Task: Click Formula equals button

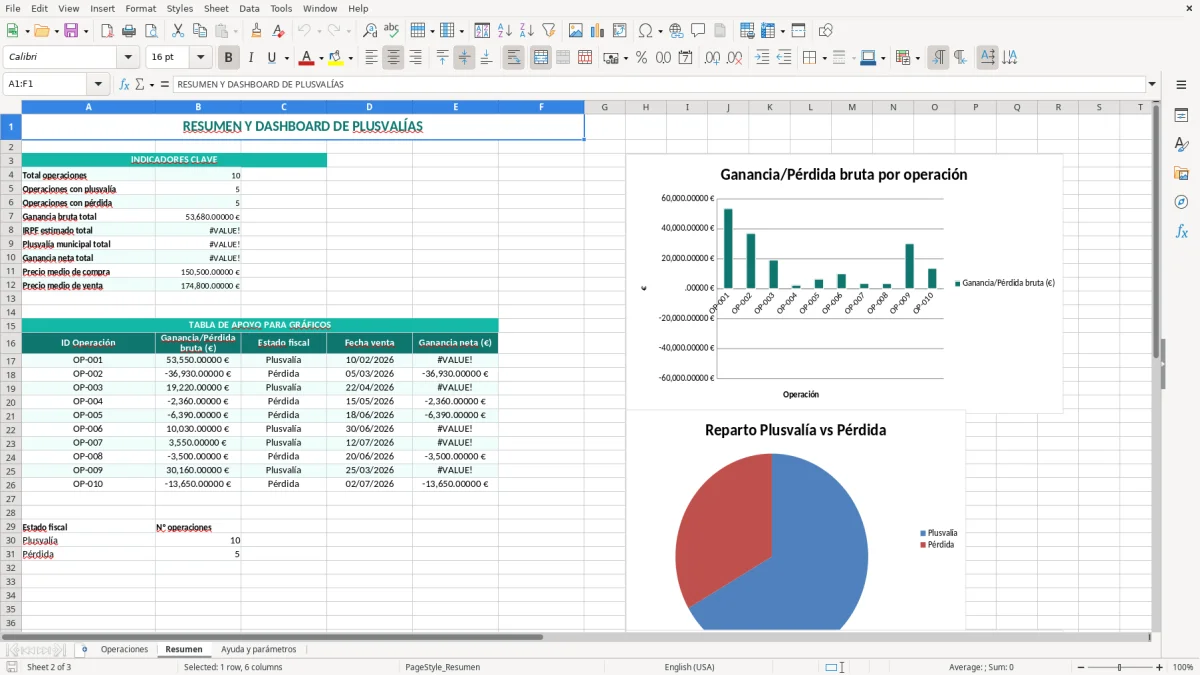Action: click(x=165, y=85)
